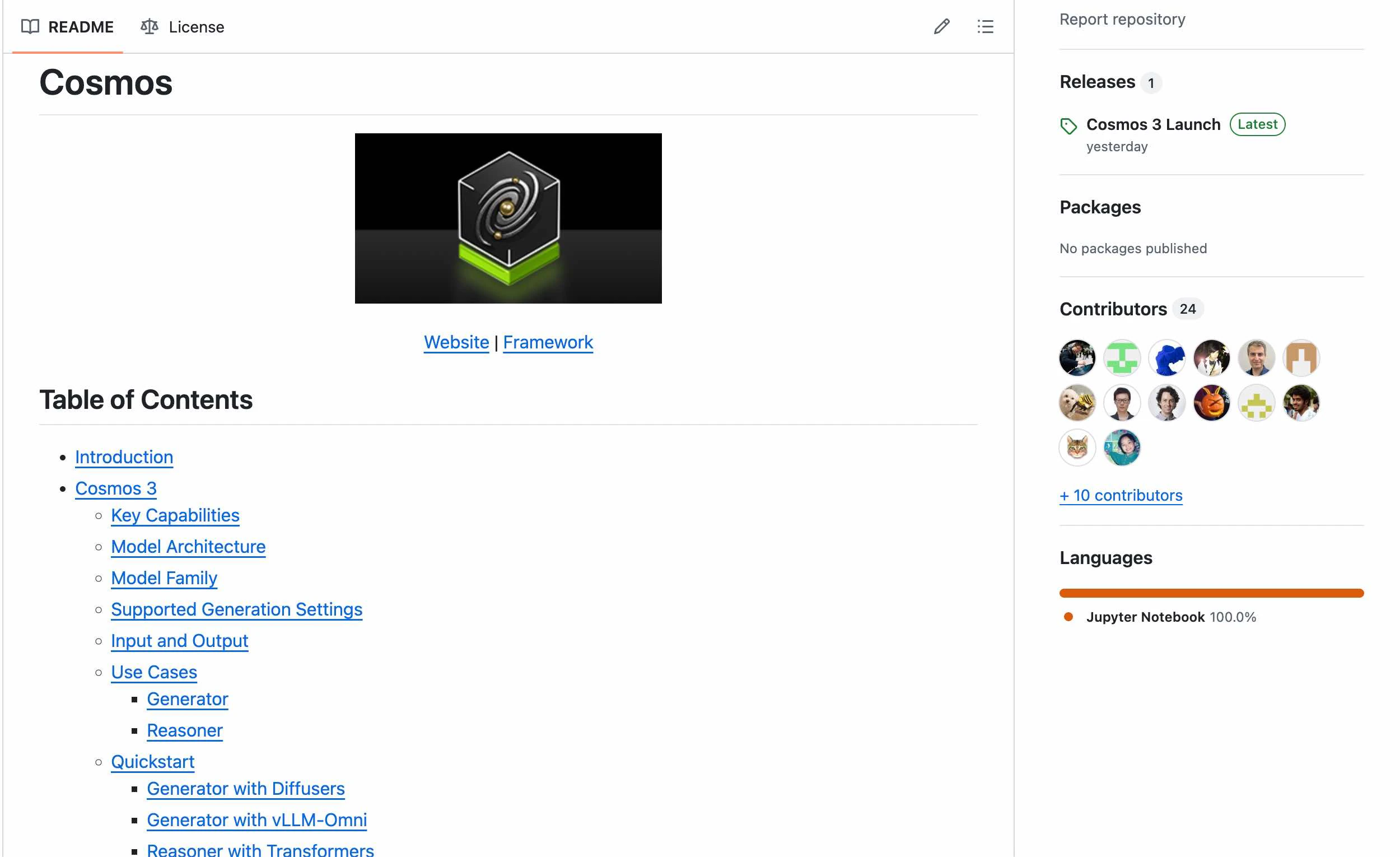Open the Cosmos 3 Launch release
1400x857 pixels.
coord(1153,124)
